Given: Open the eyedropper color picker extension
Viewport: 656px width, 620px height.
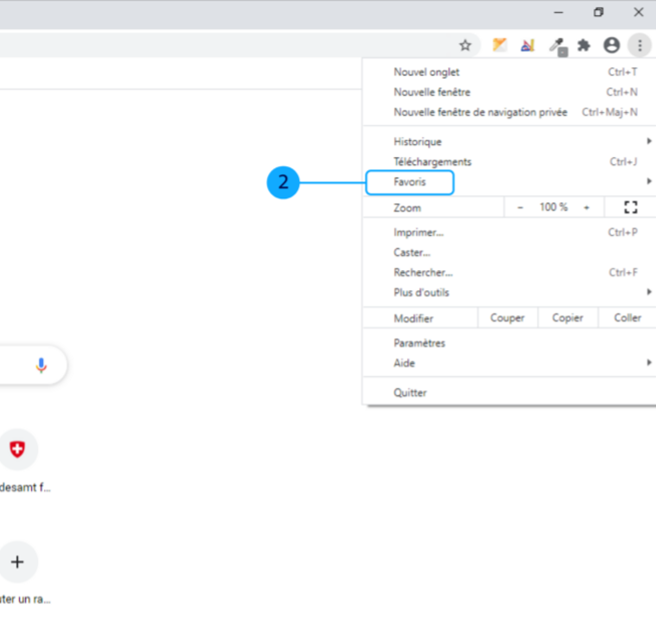Looking at the screenshot, I should coord(558,45).
